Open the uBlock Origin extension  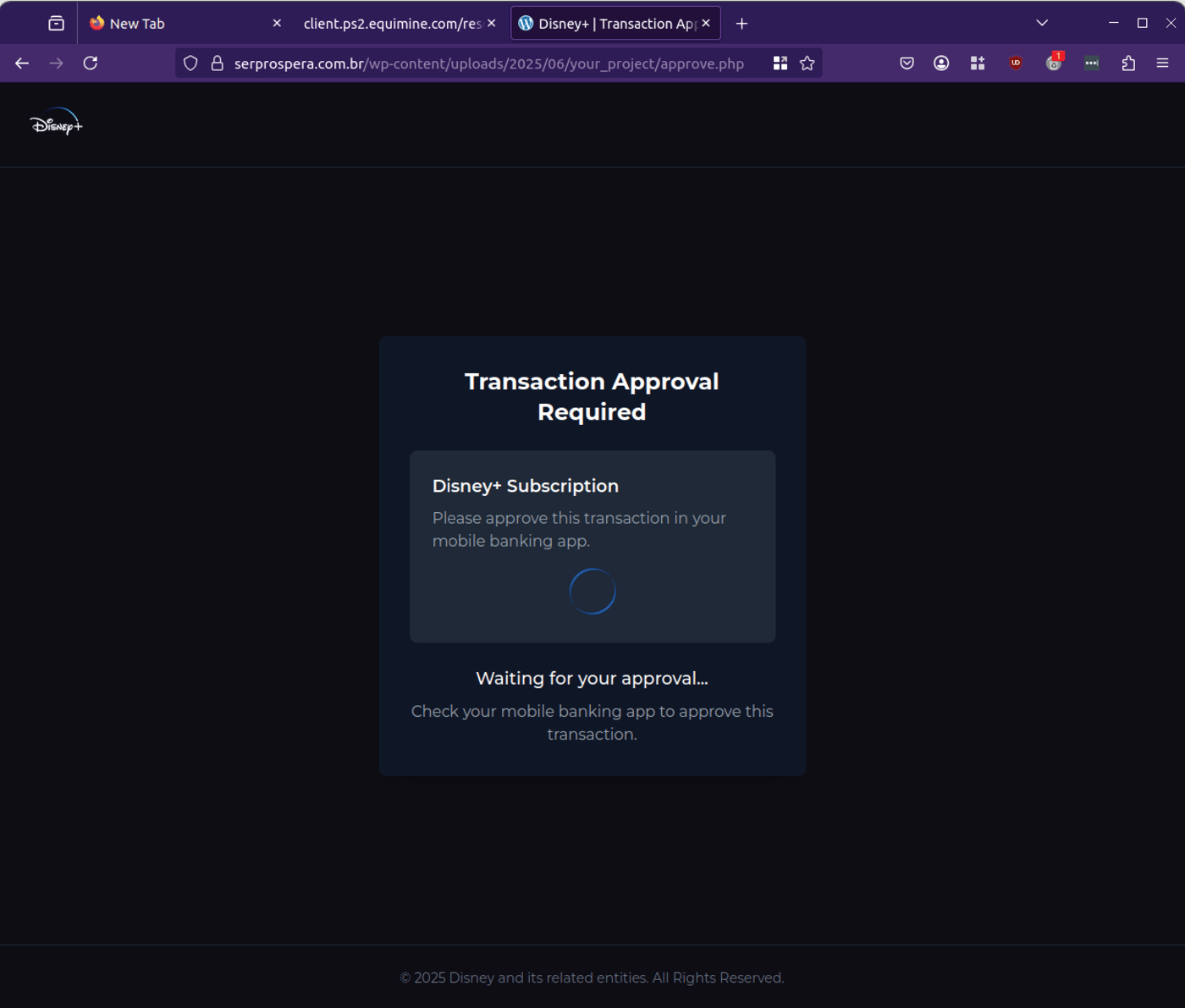click(1014, 63)
